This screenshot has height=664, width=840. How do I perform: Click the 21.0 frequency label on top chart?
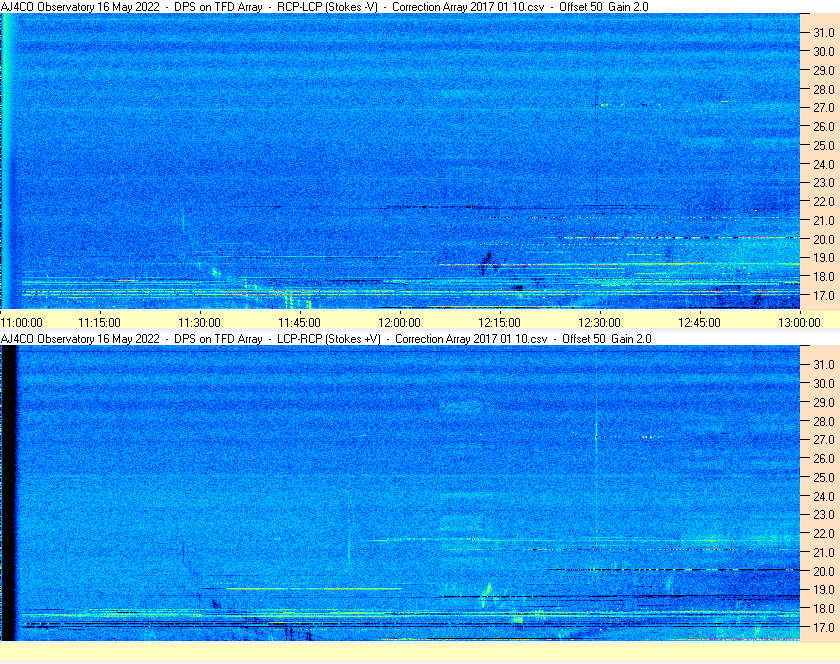tap(824, 221)
